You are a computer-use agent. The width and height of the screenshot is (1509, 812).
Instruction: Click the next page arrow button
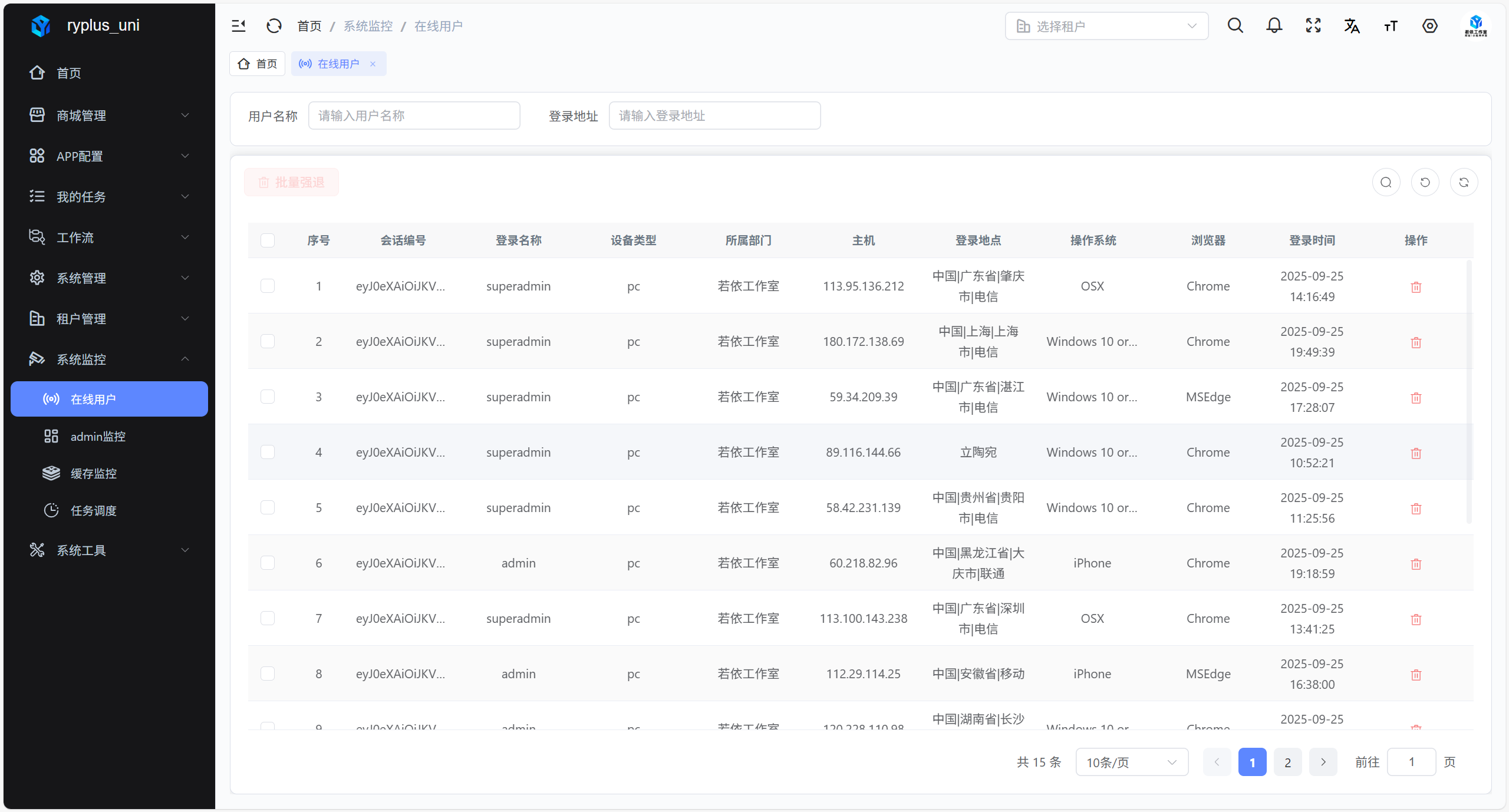tap(1323, 763)
